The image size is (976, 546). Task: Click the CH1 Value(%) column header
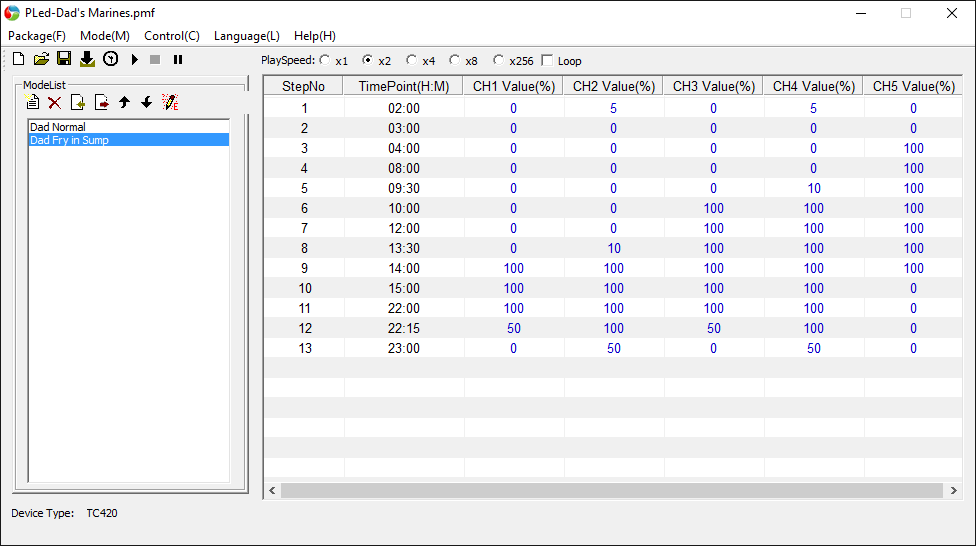point(514,87)
